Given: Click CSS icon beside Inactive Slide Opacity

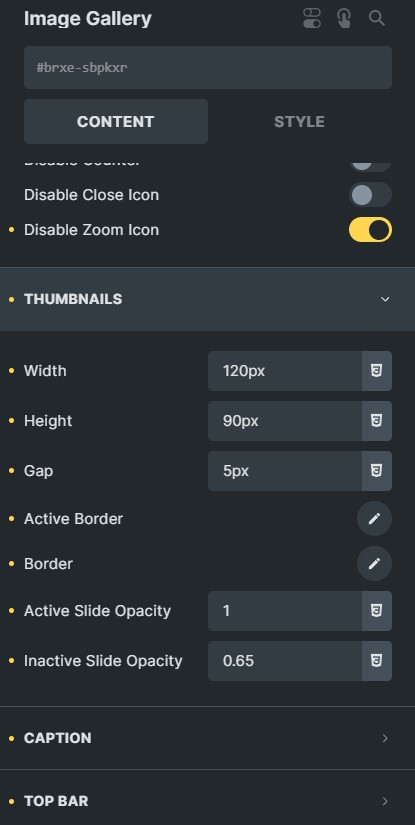Looking at the screenshot, I should click(376, 661).
